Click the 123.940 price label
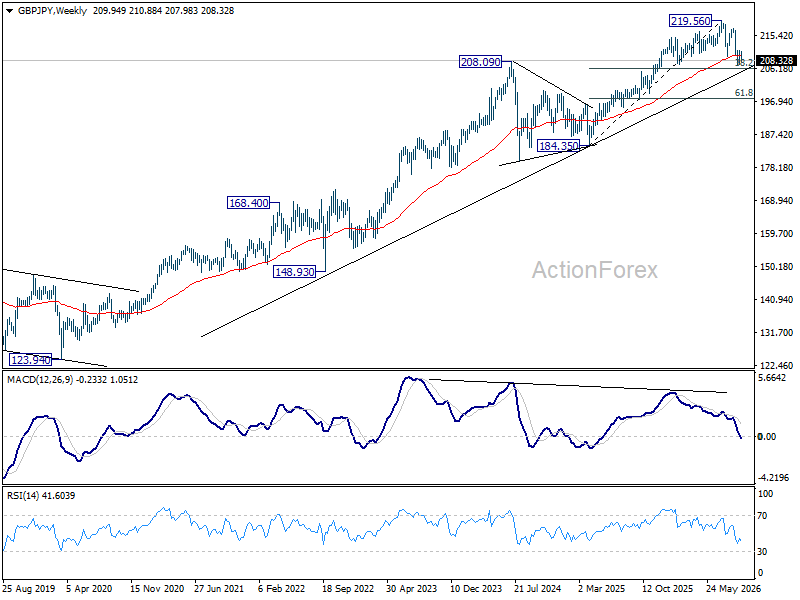Image resolution: width=800 pixels, height=600 pixels. coord(31,360)
